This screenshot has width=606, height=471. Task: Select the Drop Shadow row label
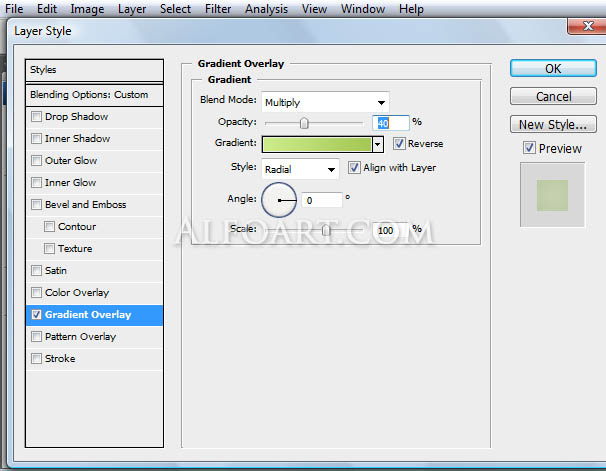pos(77,117)
